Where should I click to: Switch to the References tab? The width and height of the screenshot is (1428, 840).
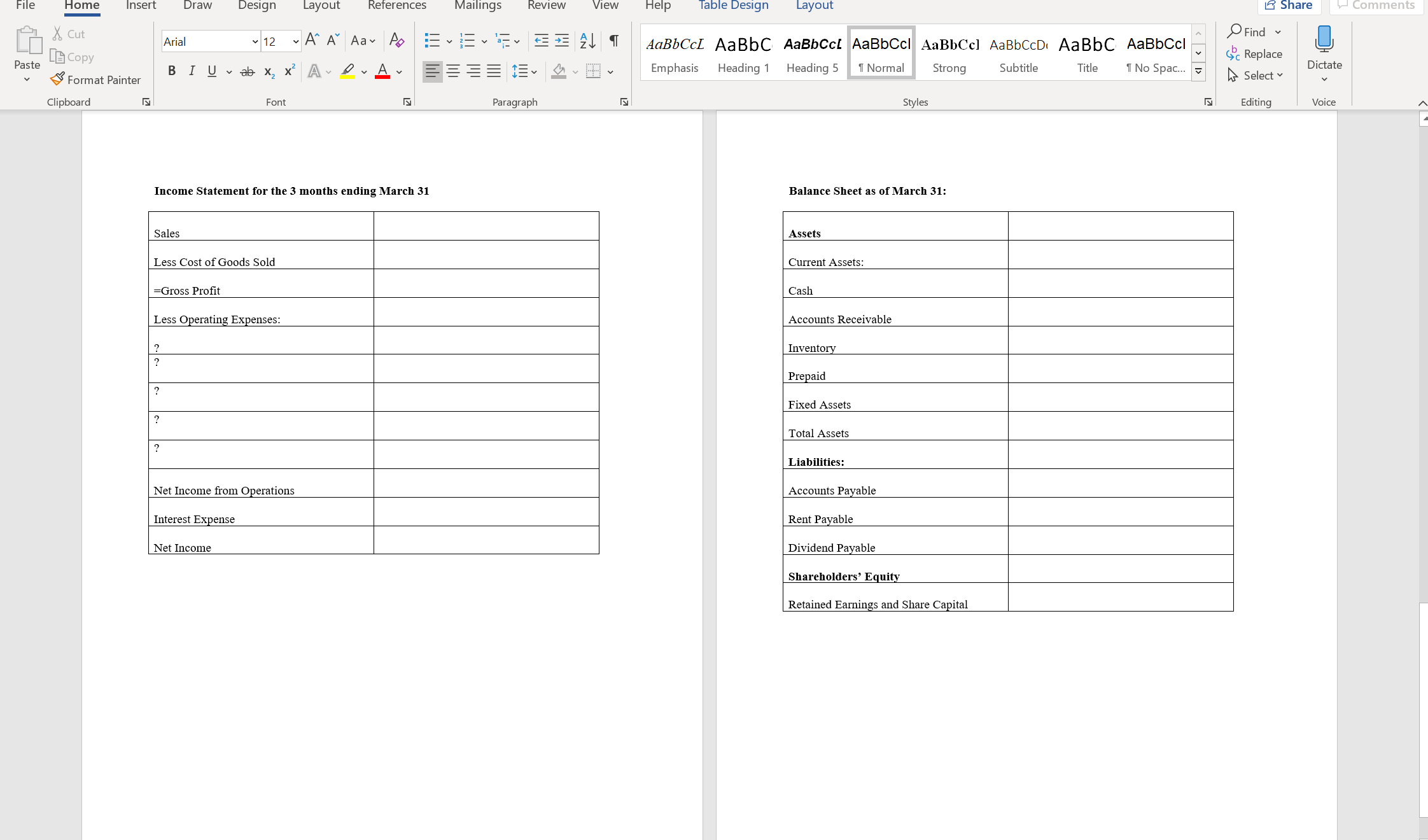point(396,6)
